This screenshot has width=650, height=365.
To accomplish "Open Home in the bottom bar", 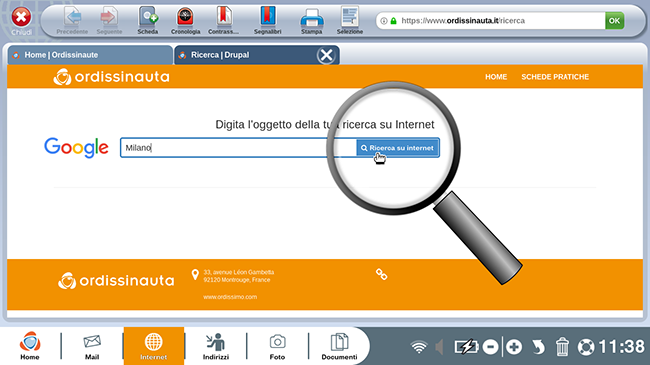I will coord(30,346).
